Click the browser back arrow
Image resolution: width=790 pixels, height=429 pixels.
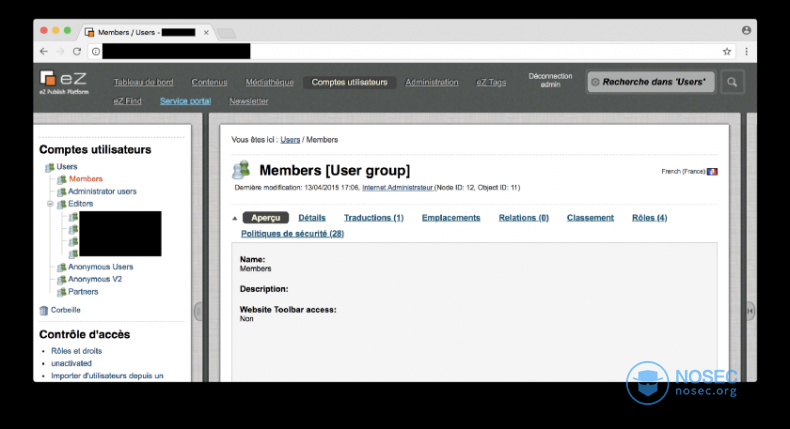point(44,51)
